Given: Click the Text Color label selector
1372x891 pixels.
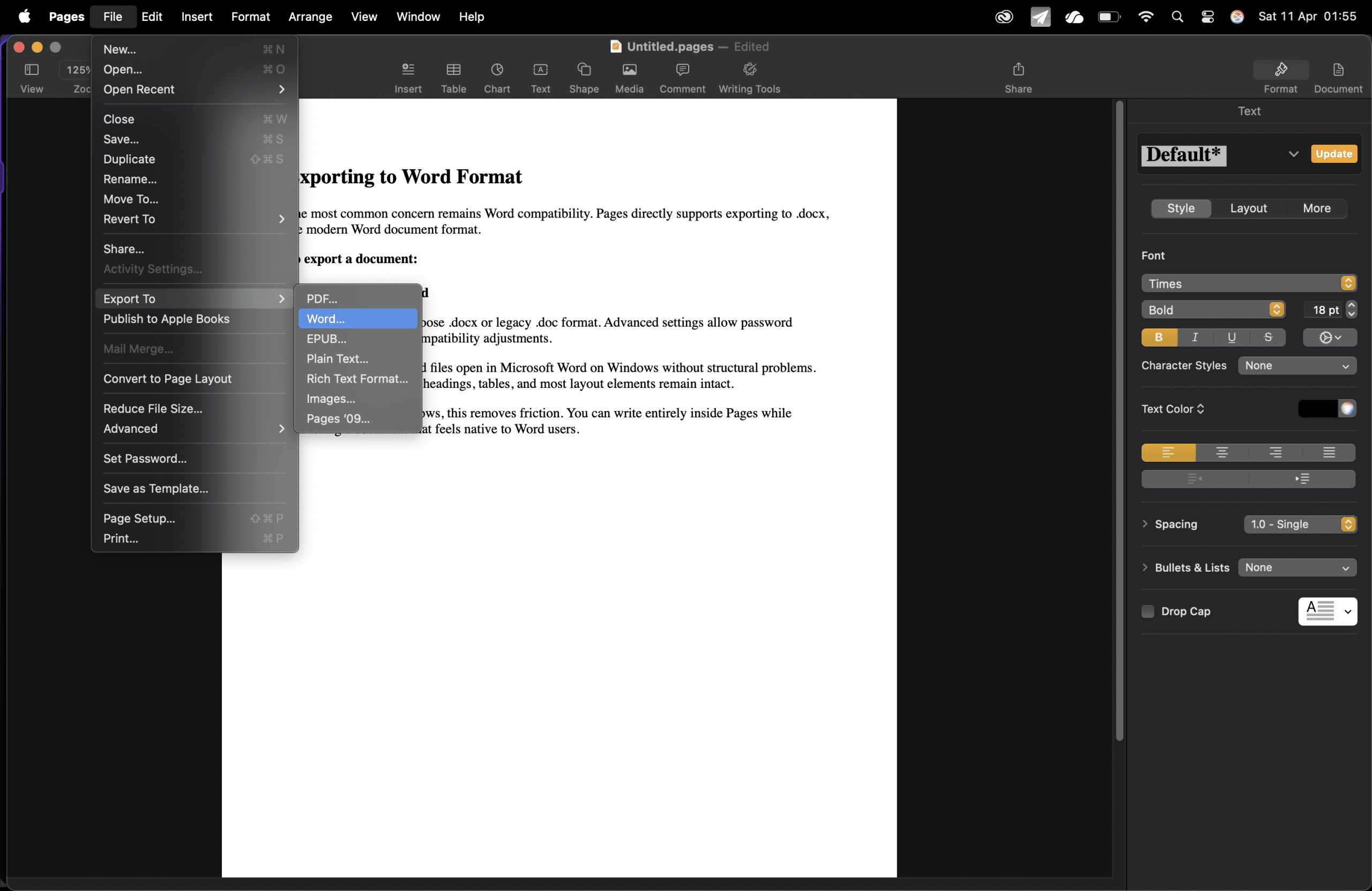Looking at the screenshot, I should (x=1173, y=409).
